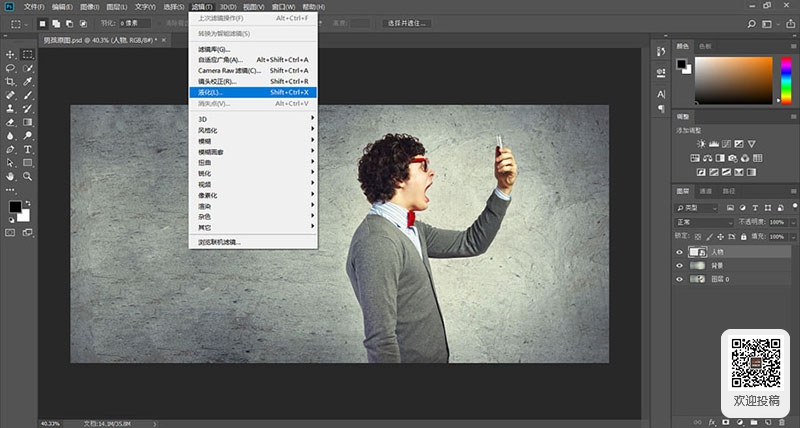
Task: Click swap foreground background colors arrow
Action: [x=28, y=203]
